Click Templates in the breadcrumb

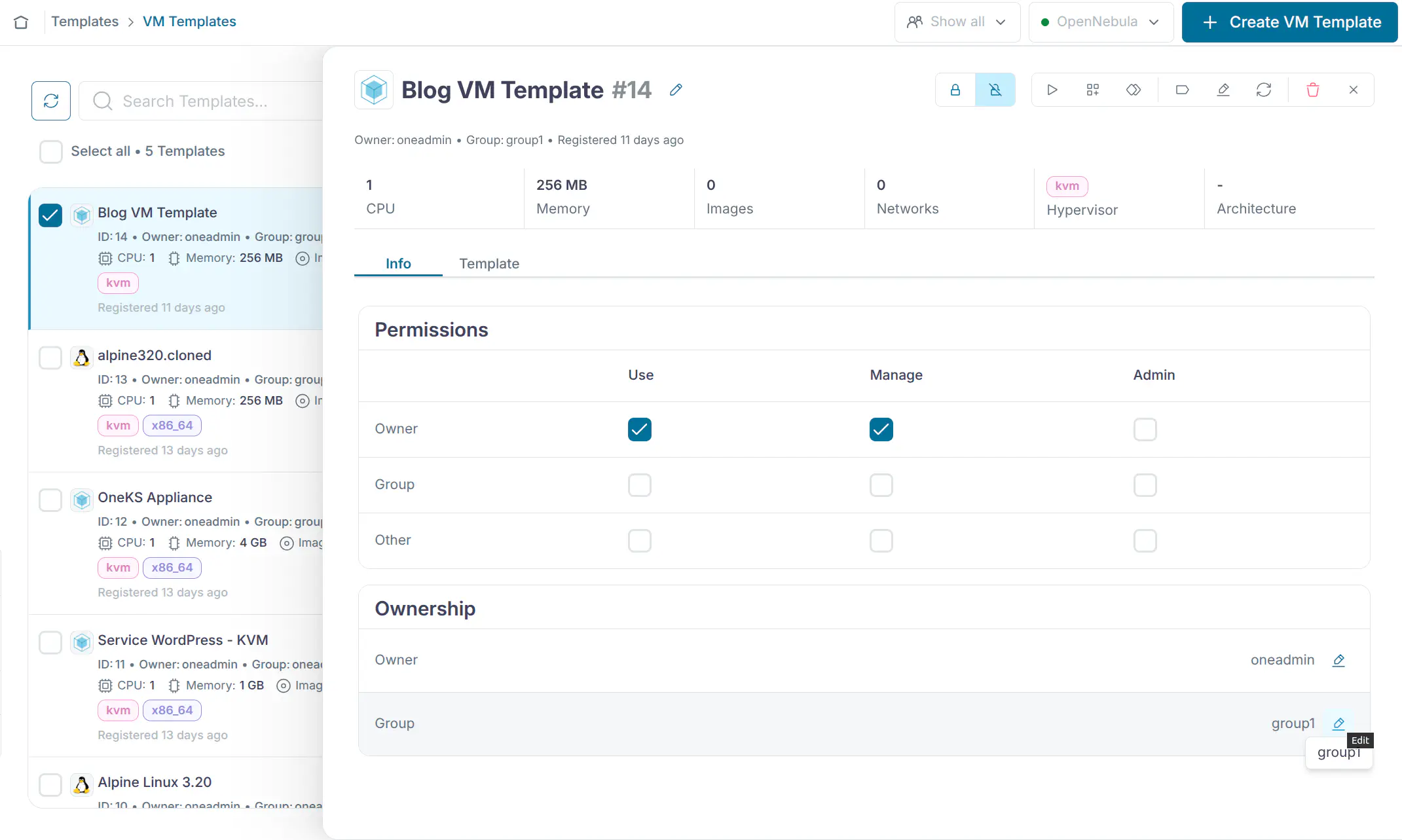pyautogui.click(x=85, y=22)
